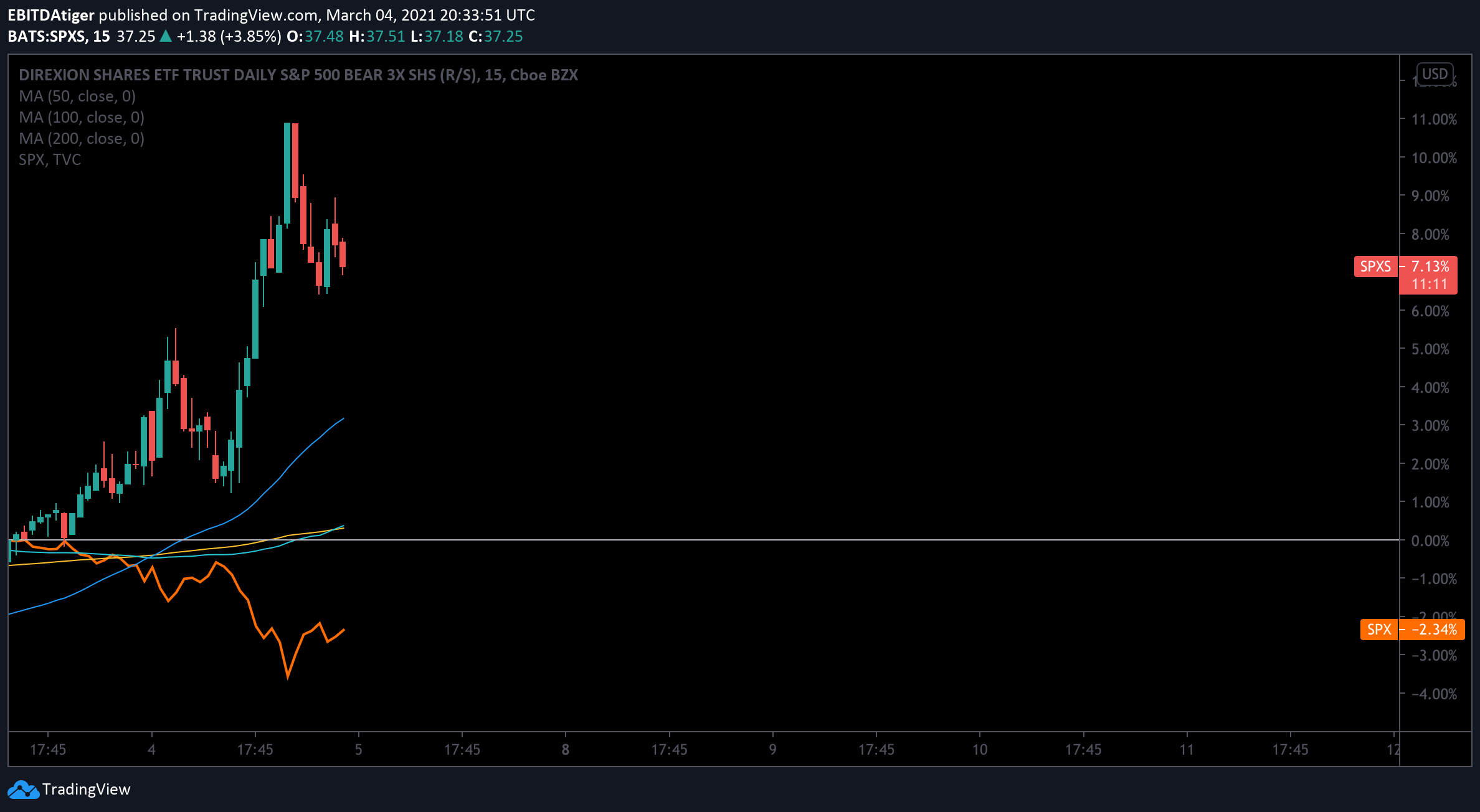Click the 5.00% price axis label

(x=1430, y=349)
